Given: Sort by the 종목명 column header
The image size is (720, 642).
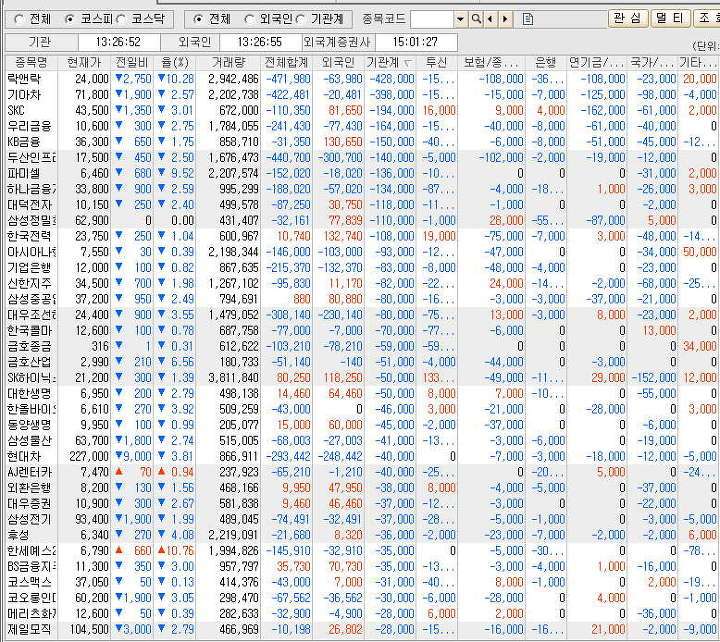Looking at the screenshot, I should point(31,62).
